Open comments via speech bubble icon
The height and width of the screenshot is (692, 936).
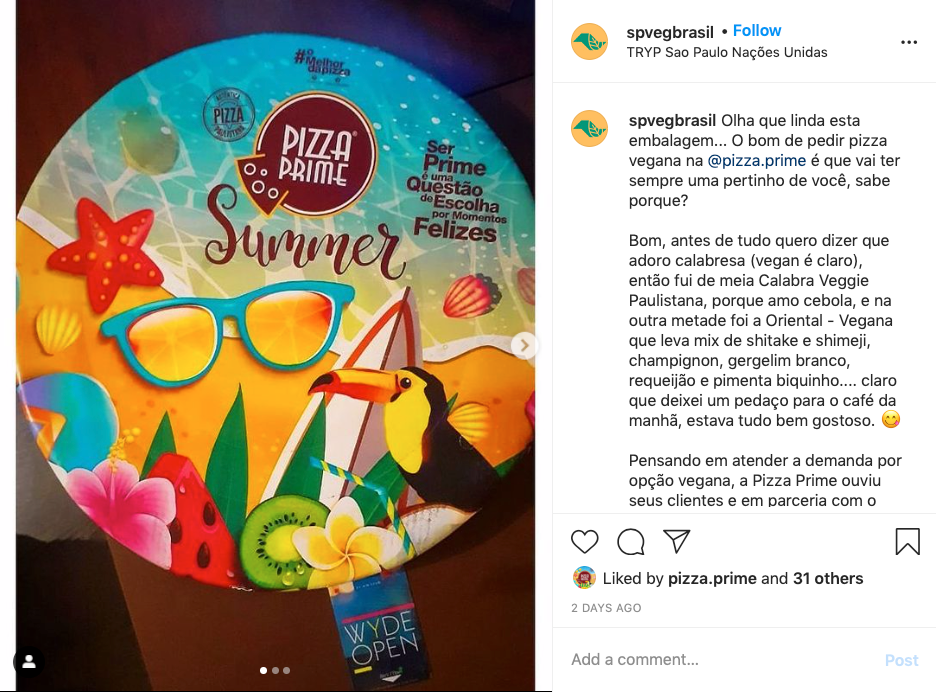[x=630, y=542]
